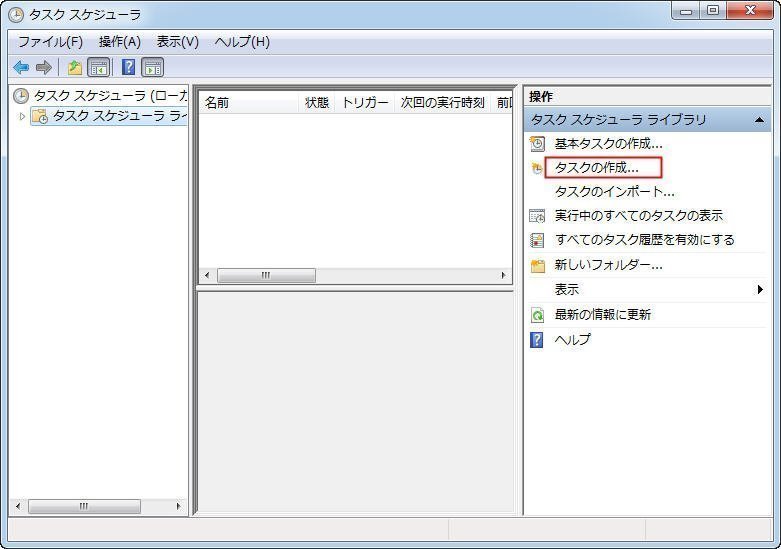Open Help via blue question toolbar icon
This screenshot has height=549, width=781.
[x=129, y=67]
